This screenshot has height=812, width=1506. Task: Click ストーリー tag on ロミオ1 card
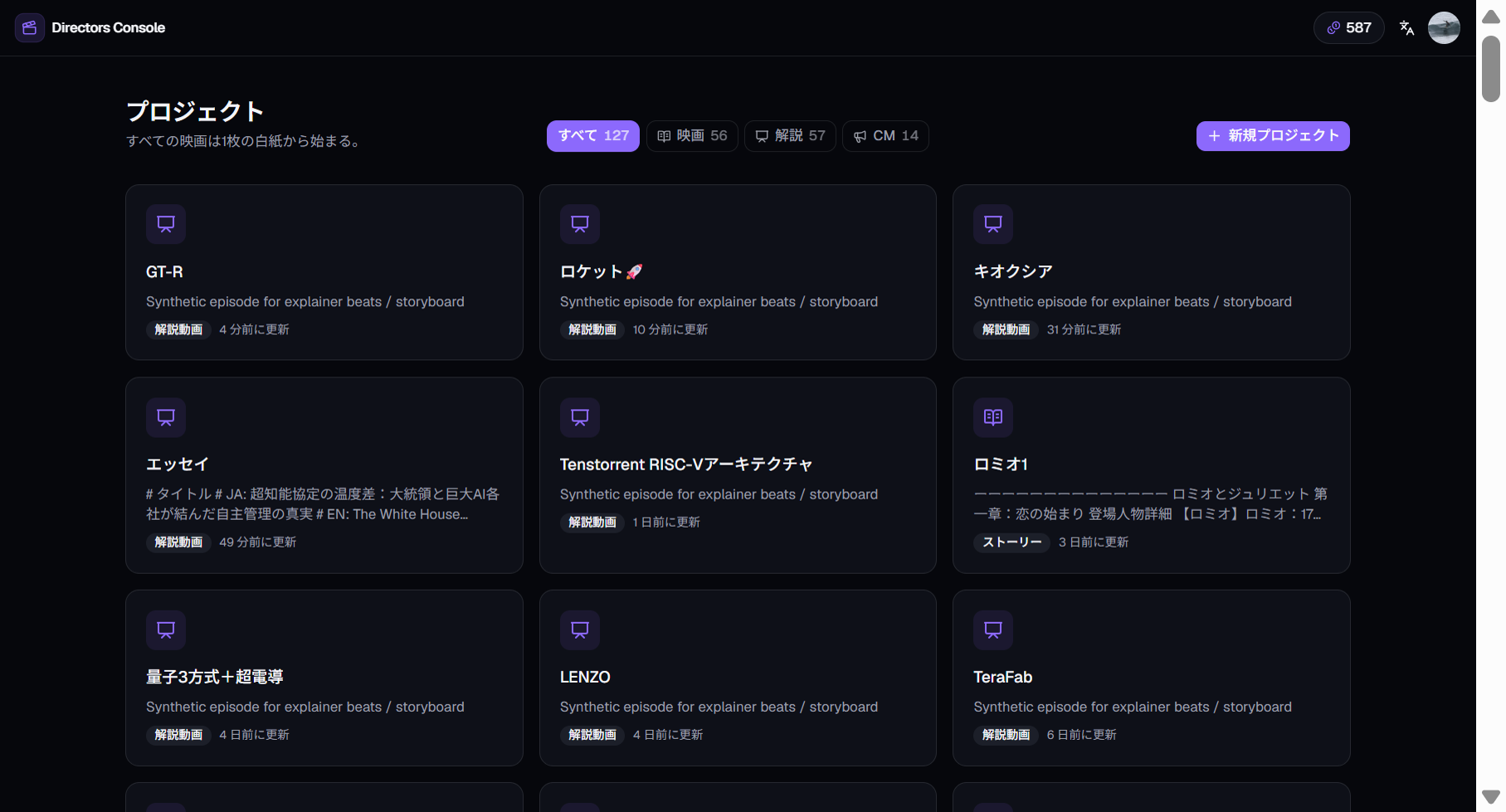[1011, 542]
